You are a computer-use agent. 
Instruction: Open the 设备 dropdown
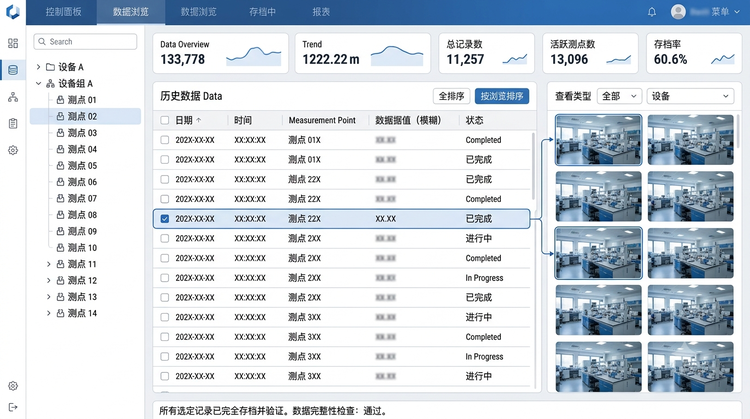click(690, 96)
